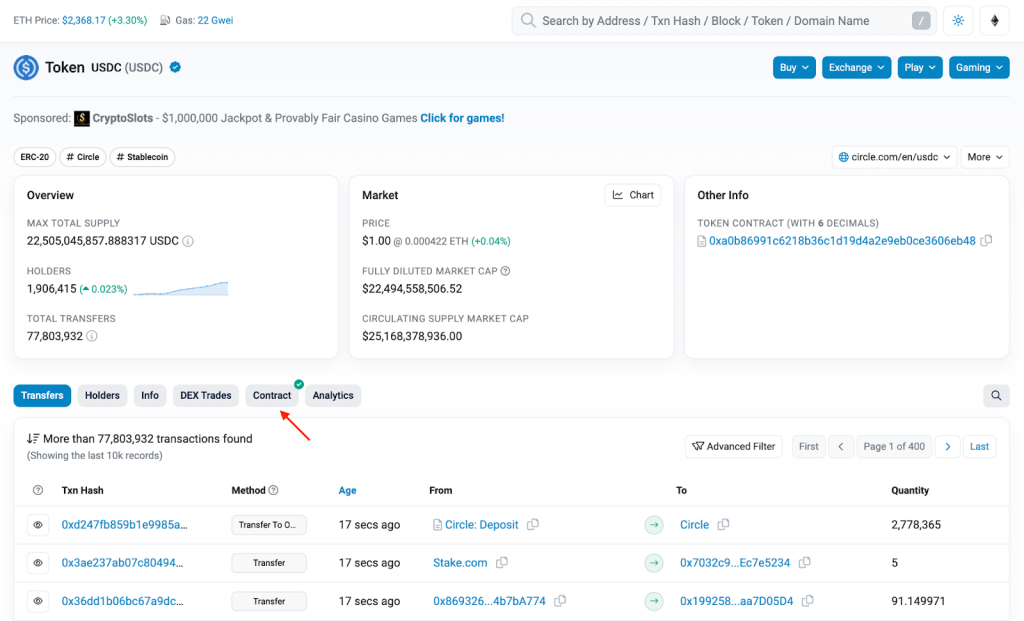1024x621 pixels.
Task: Open the circle.com/en/usdc links dropdown
Action: tap(894, 157)
